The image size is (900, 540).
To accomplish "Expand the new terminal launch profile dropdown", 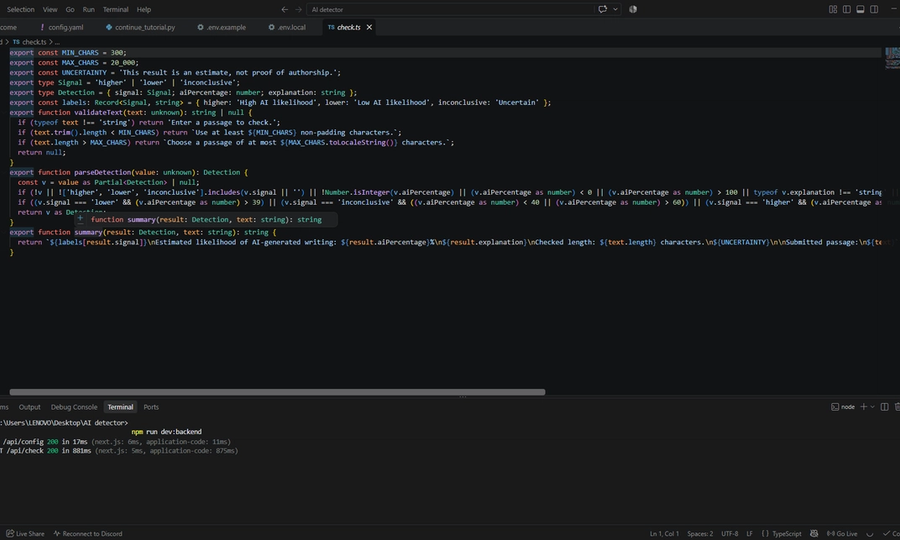I will [872, 407].
